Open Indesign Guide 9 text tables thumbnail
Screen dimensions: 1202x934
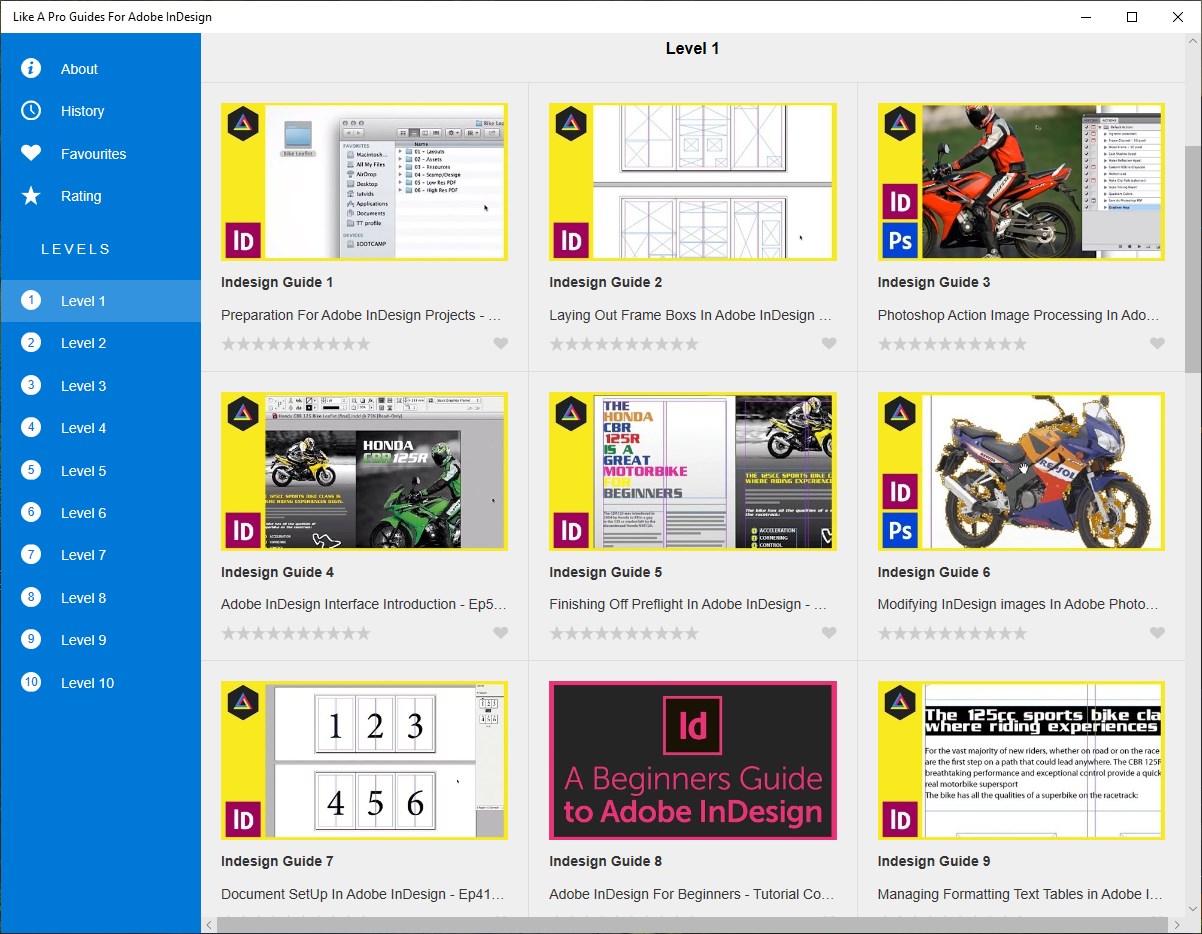click(1021, 760)
